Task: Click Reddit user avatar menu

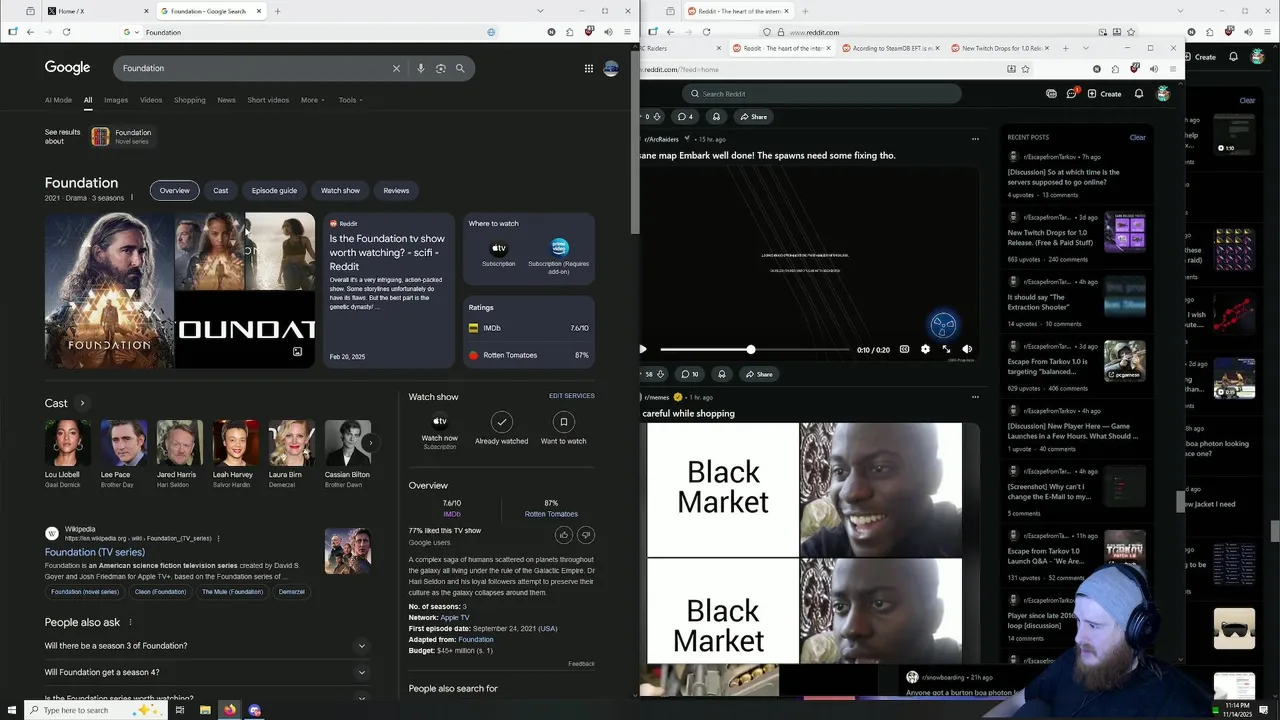Action: point(1163,93)
